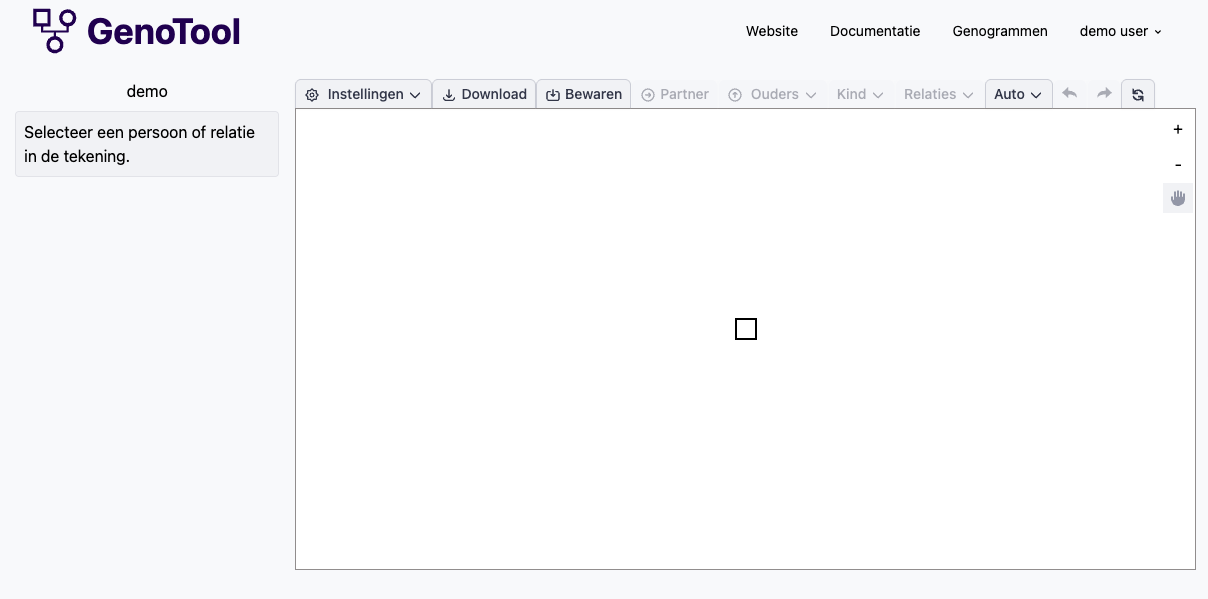Expand the Ouders dropdown
The image size is (1208, 599).
click(x=772, y=94)
